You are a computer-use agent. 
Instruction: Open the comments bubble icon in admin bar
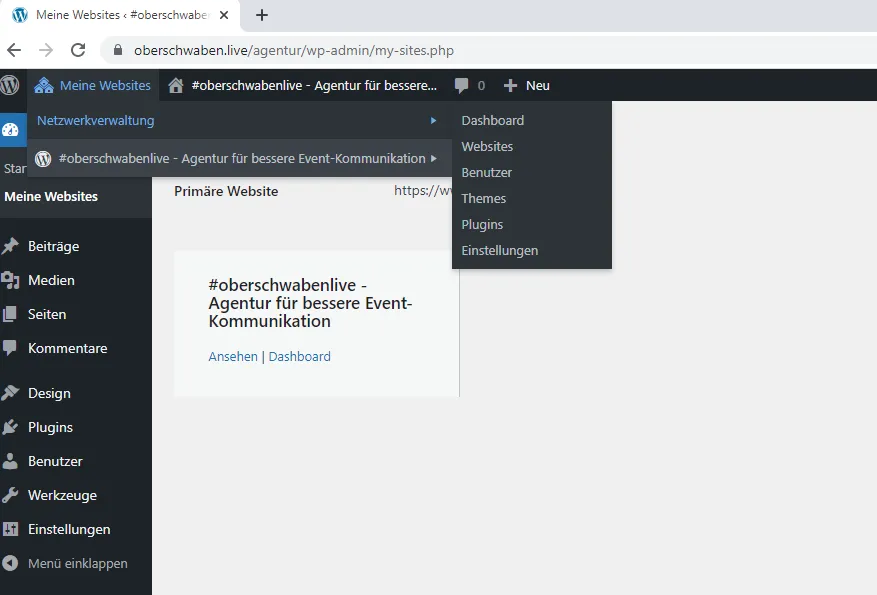coord(461,86)
